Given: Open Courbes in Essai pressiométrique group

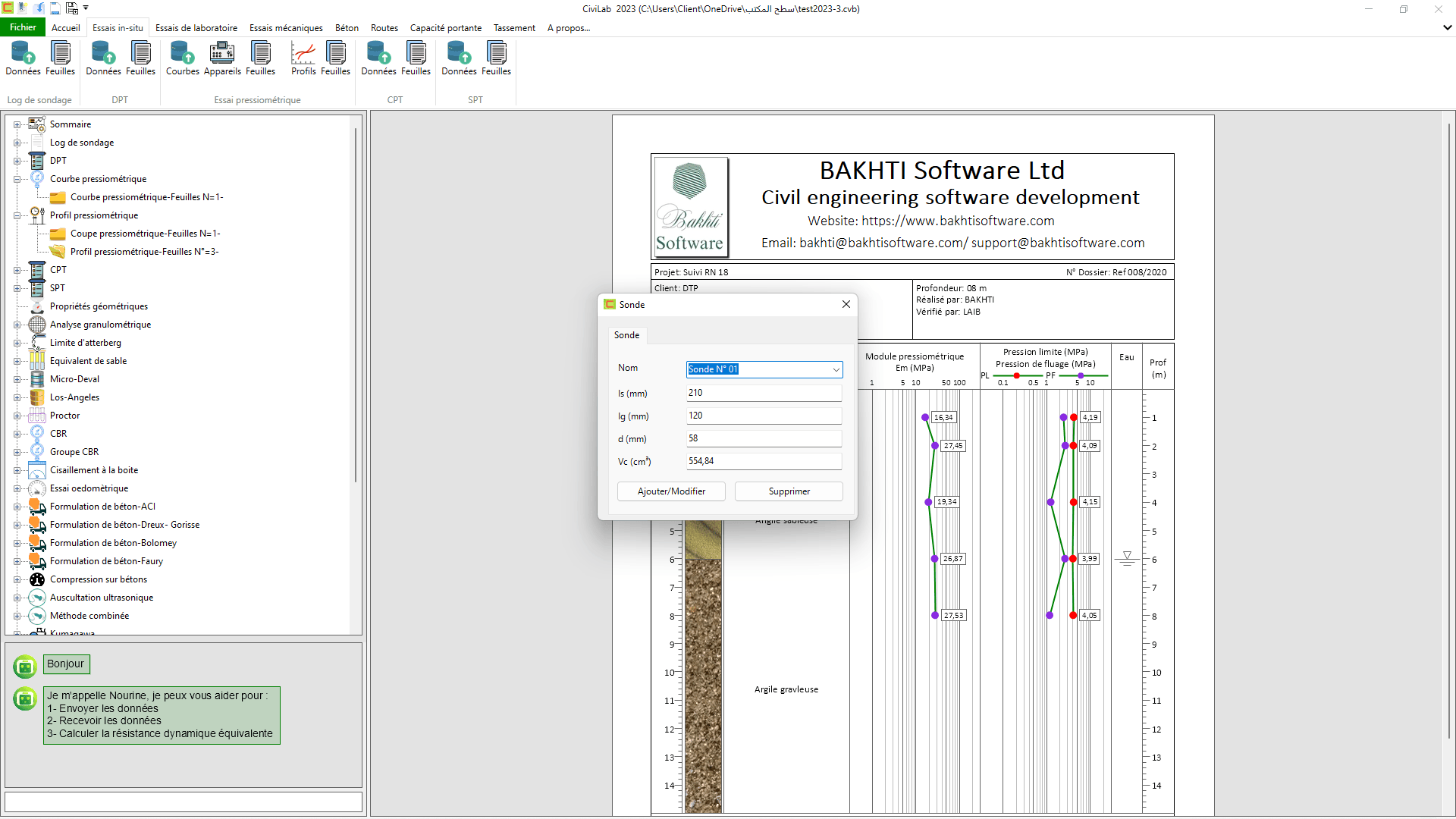Looking at the screenshot, I should (x=182, y=58).
